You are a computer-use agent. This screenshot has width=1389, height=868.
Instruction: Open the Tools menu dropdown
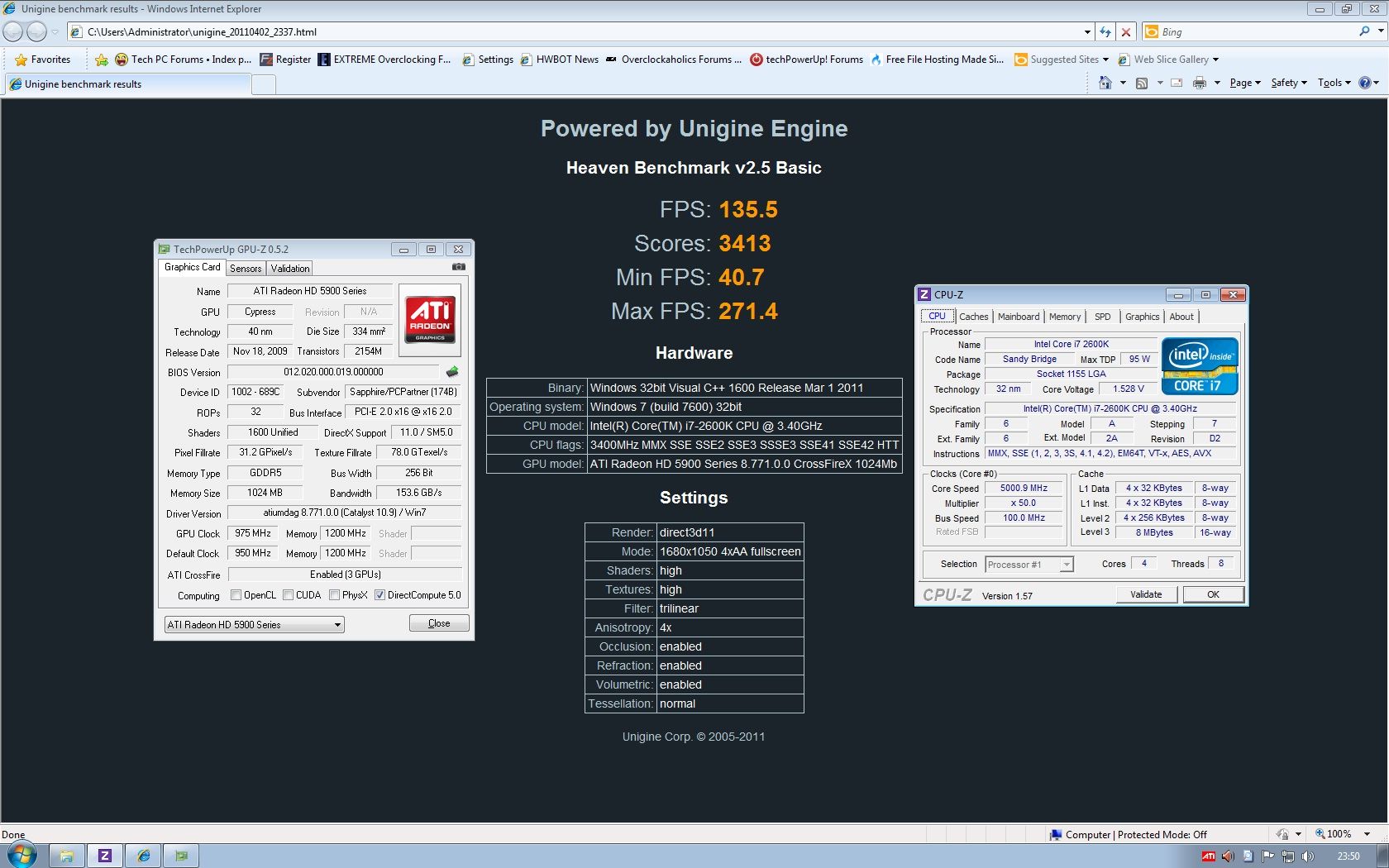[x=1334, y=83]
